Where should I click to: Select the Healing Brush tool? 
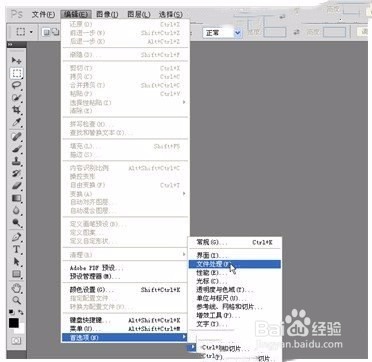tap(16, 136)
